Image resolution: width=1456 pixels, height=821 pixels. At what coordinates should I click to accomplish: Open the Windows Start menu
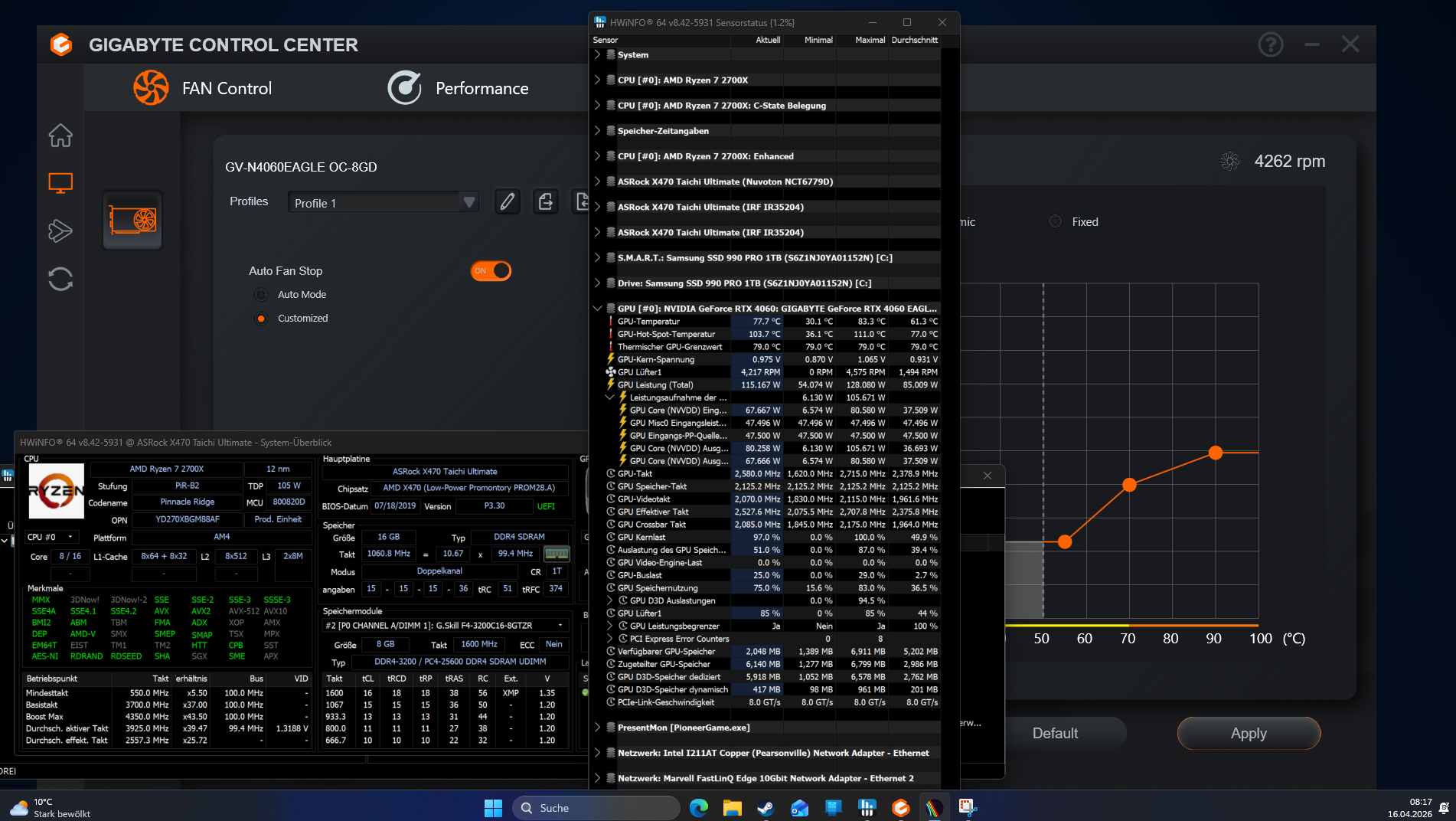493,807
